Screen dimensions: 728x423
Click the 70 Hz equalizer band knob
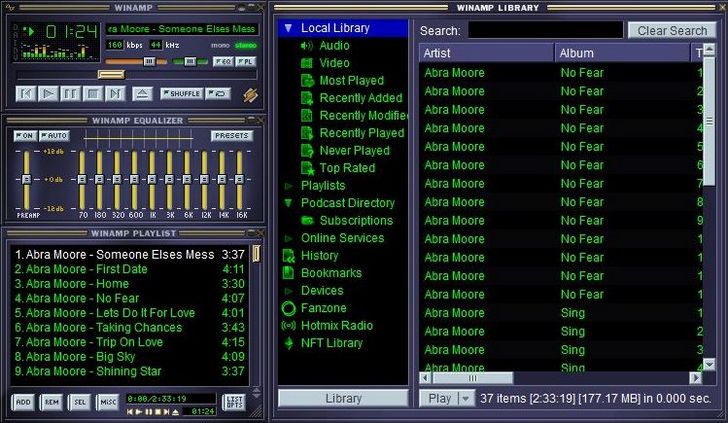(82, 179)
